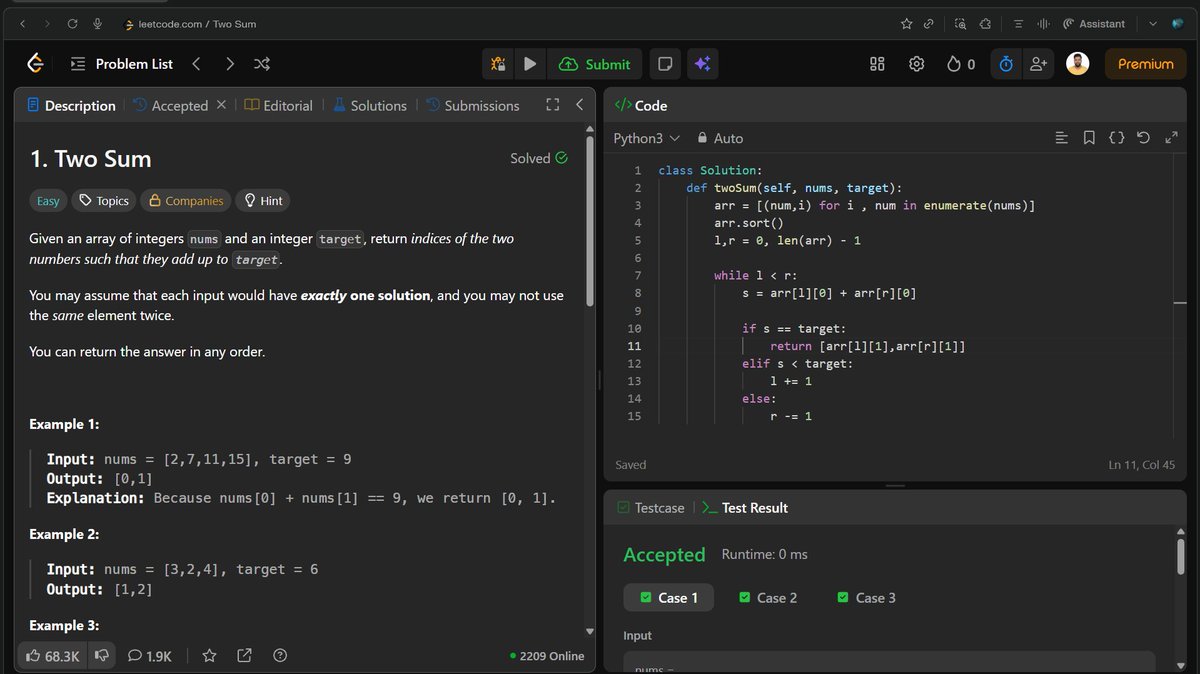Select Case 3 result
This screenshot has width=1200, height=674.
[867, 598]
